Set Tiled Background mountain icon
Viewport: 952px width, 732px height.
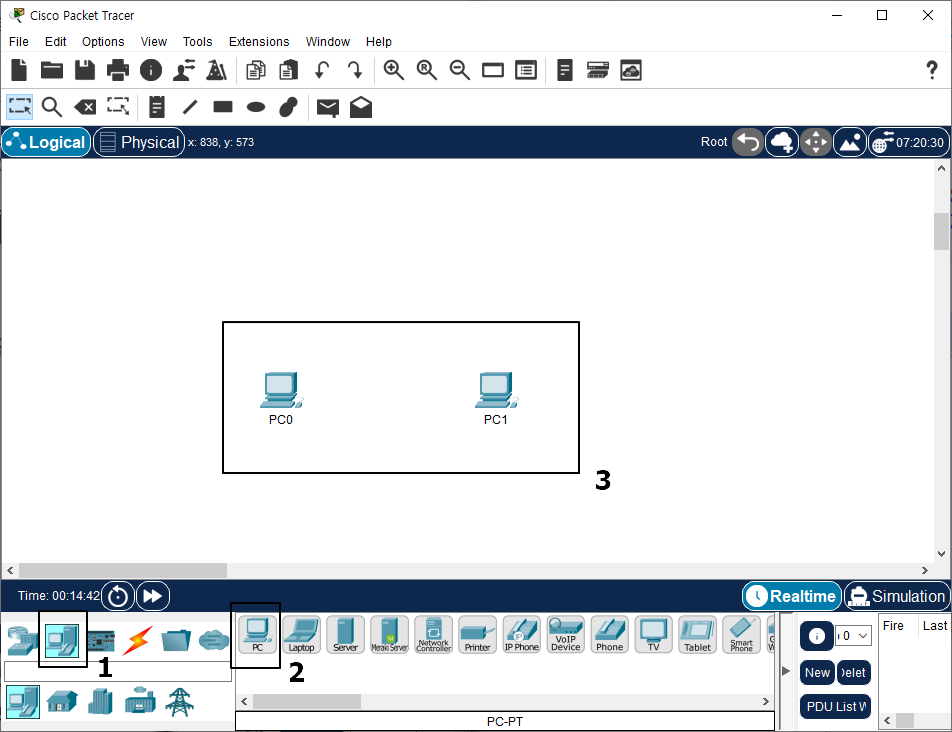850,142
